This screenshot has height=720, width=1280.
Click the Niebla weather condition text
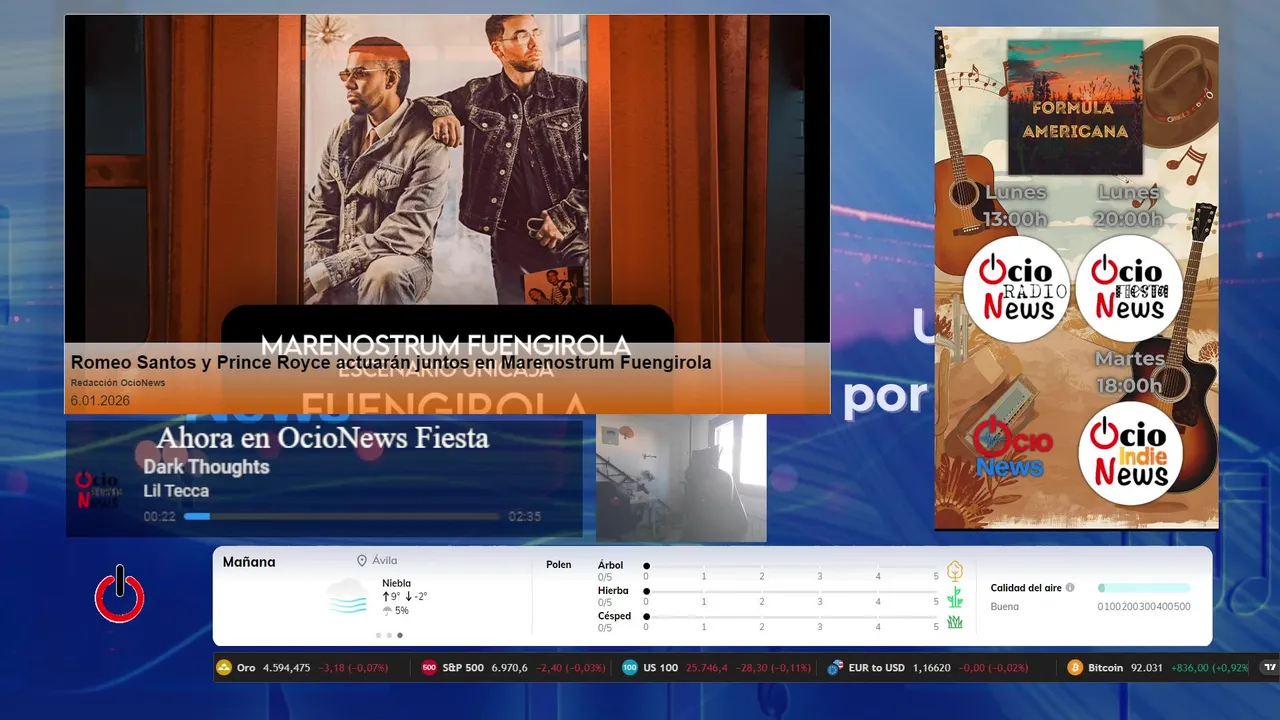point(396,583)
